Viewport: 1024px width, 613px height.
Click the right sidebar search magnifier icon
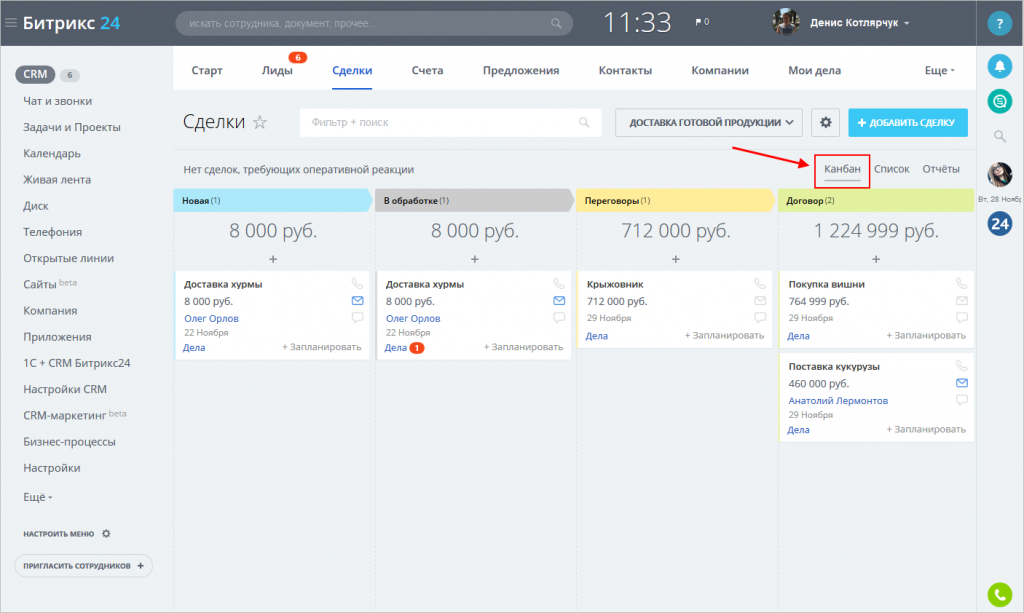point(999,136)
